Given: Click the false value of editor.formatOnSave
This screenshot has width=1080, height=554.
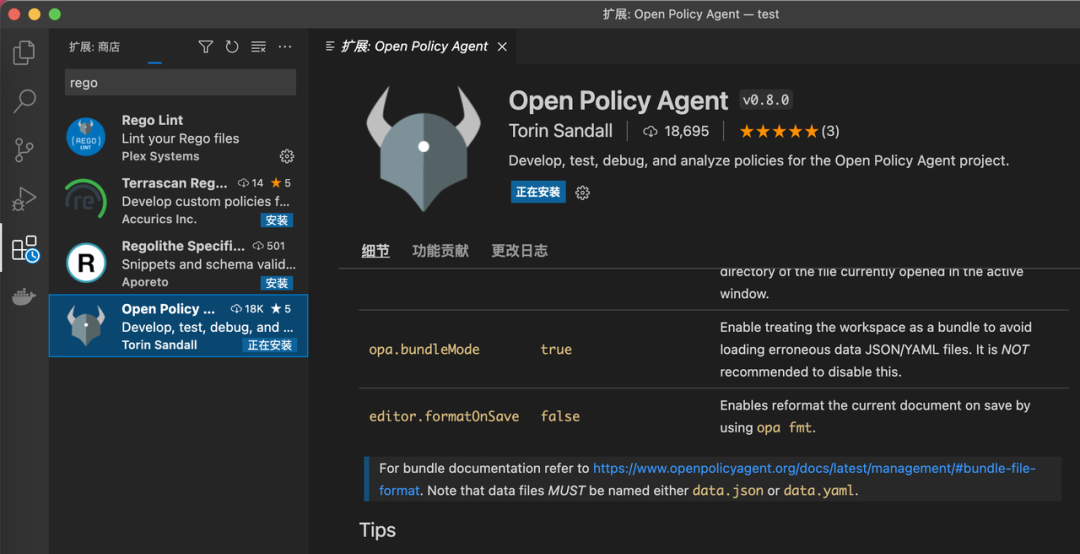Looking at the screenshot, I should point(560,416).
